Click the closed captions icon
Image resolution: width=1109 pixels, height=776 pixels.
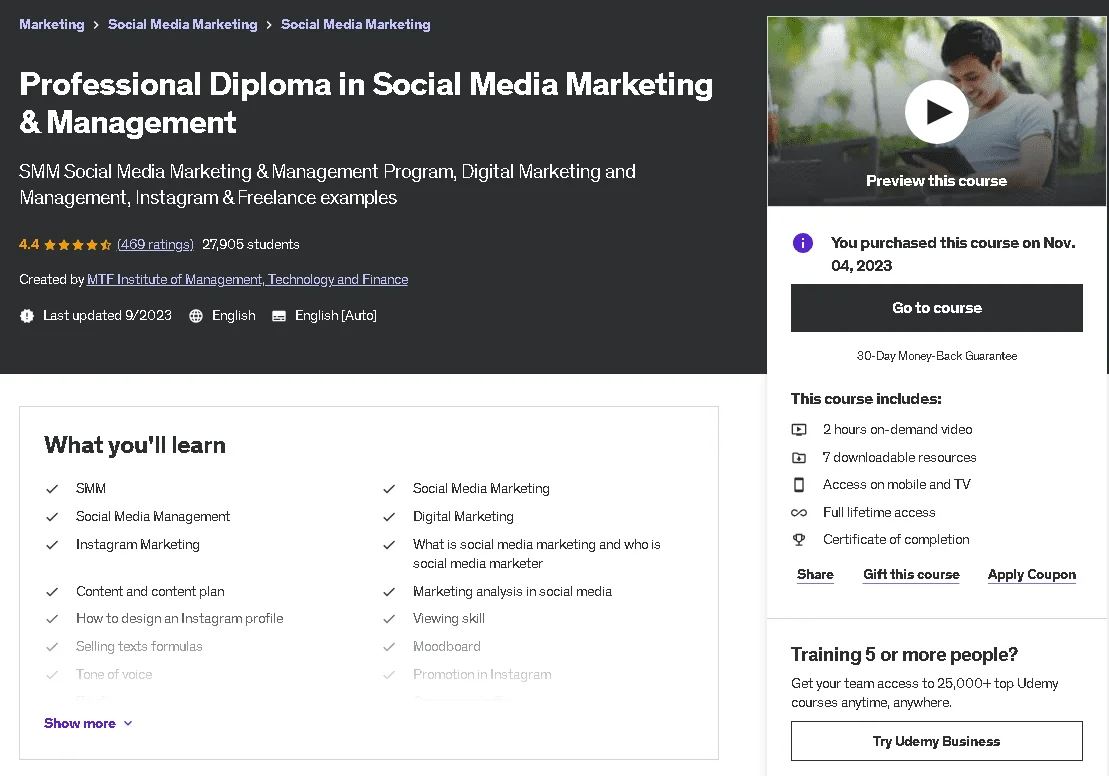coord(279,315)
